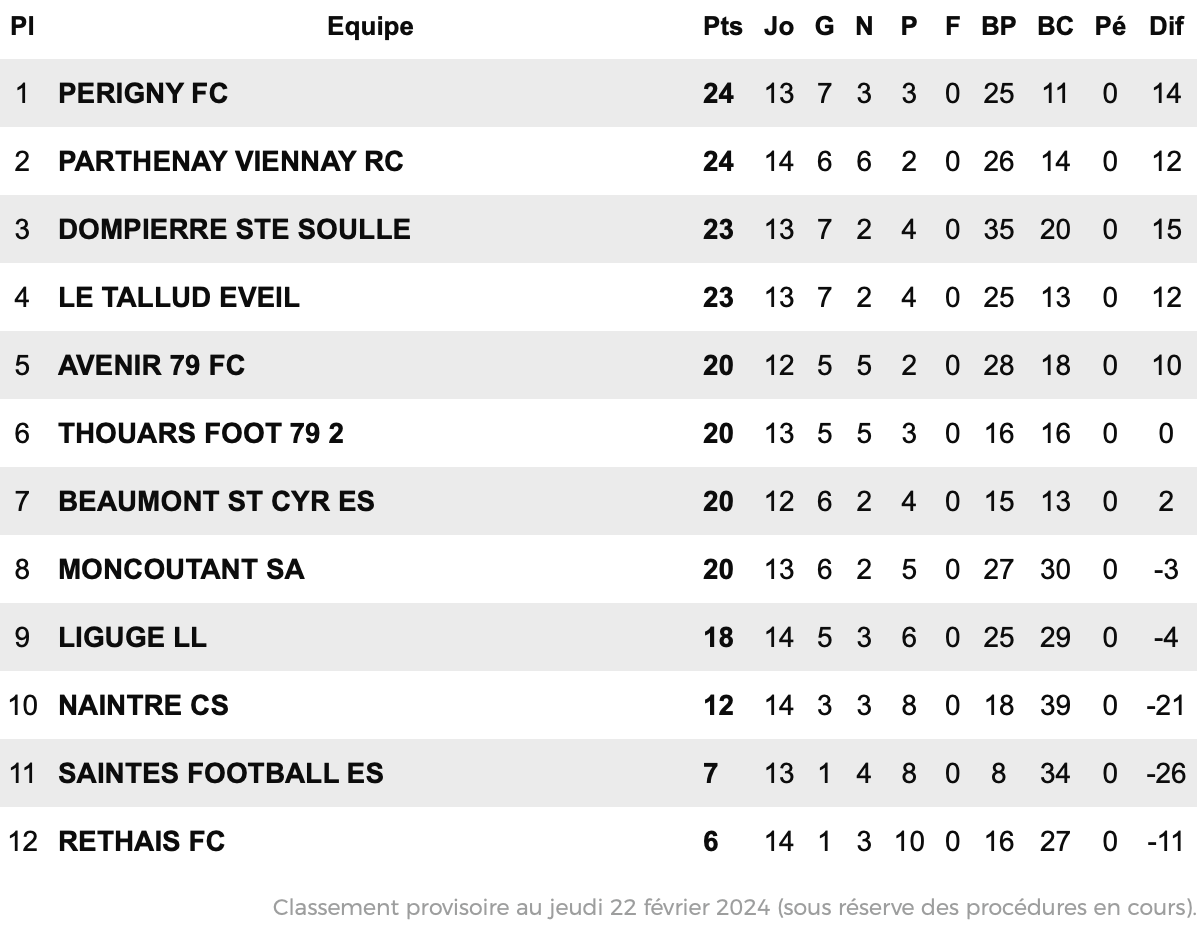Click the PERIGNY FC team name
Screen dimensions: 1200x942
143,93
